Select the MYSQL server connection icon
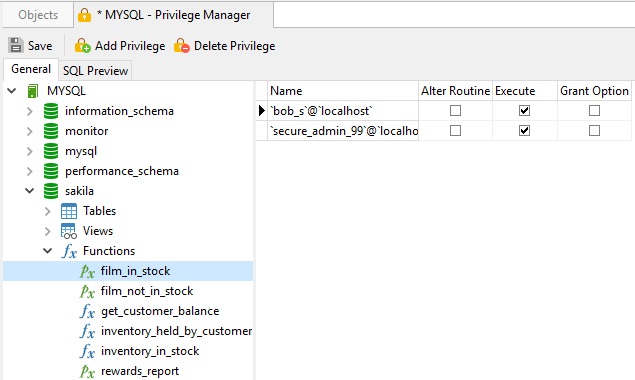 pyautogui.click(x=33, y=91)
